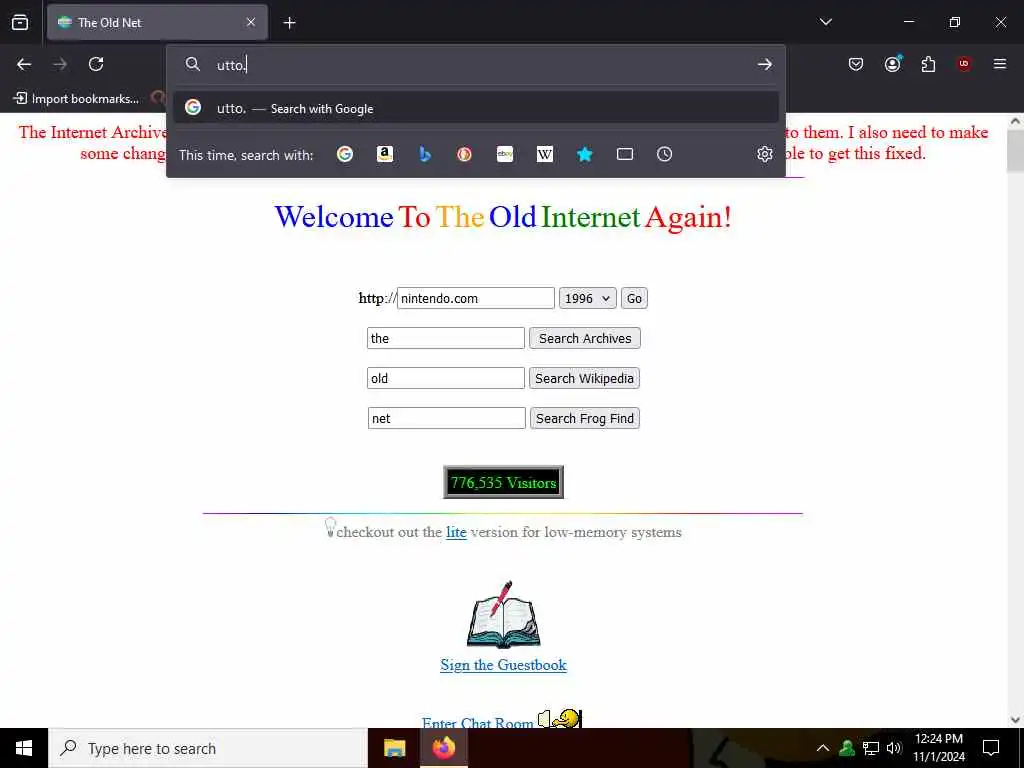The image size is (1024, 768).
Task: Select The Old Net tab
Action: tap(157, 22)
